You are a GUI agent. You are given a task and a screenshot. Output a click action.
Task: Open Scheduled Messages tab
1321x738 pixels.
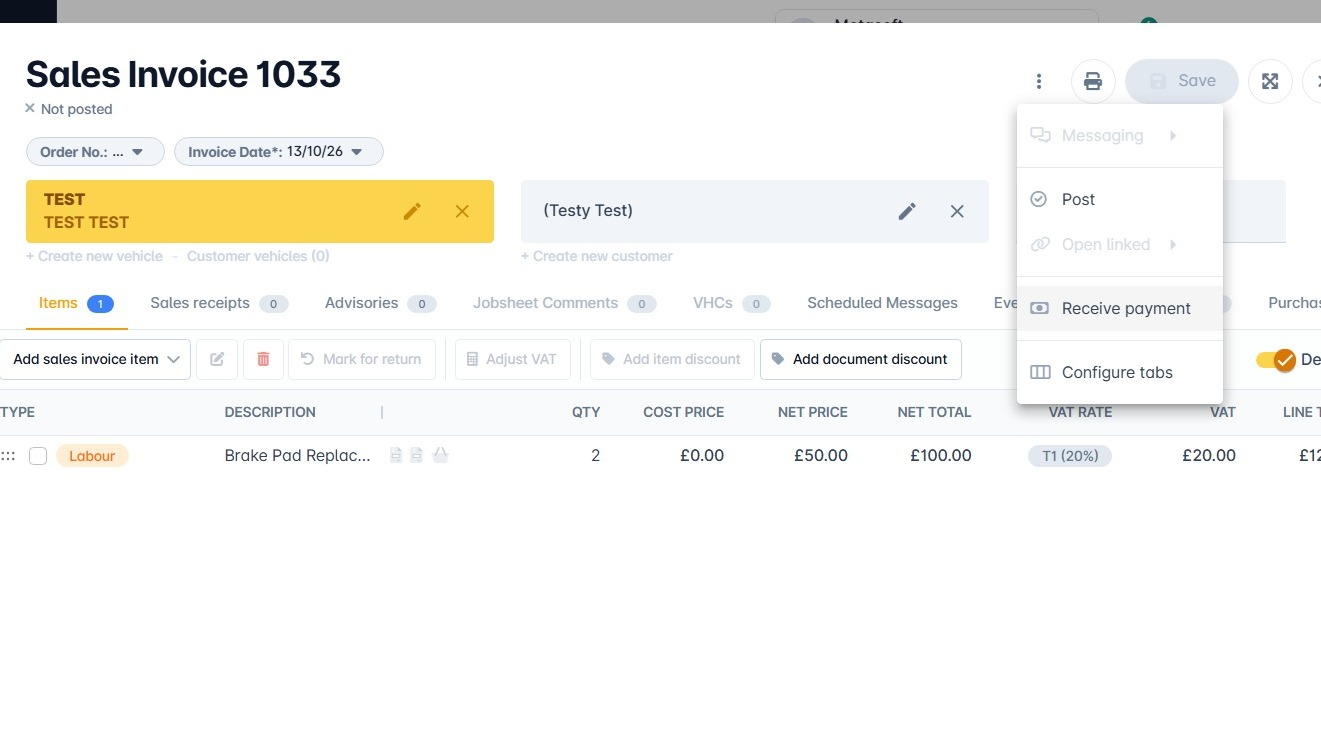(882, 303)
